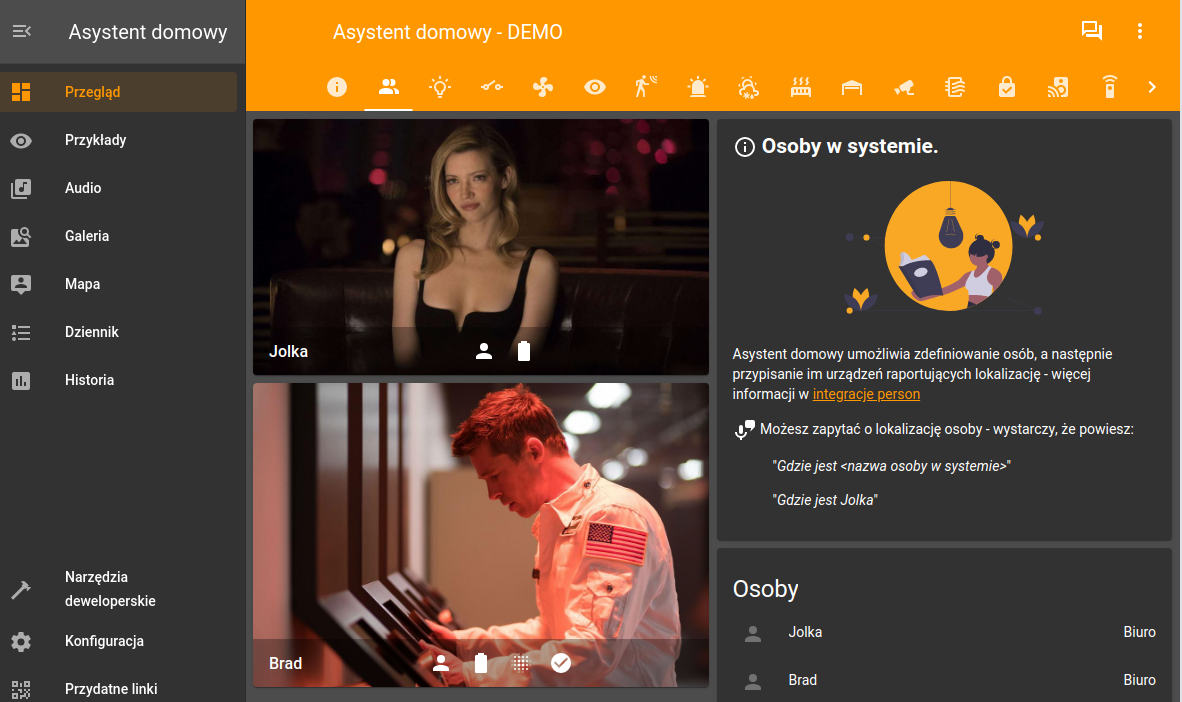1182x702 pixels.
Task: Click the "Asystent domowy" sidebar title
Action: pyautogui.click(x=148, y=32)
